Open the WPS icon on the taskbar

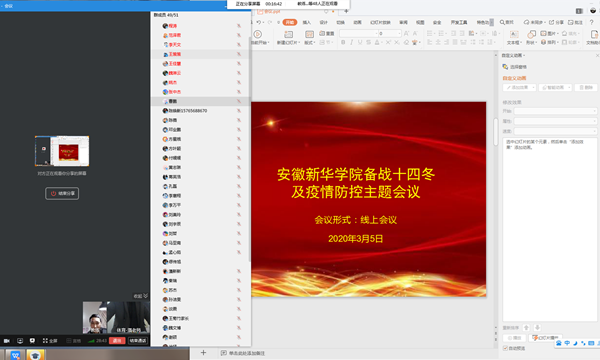click(15, 355)
